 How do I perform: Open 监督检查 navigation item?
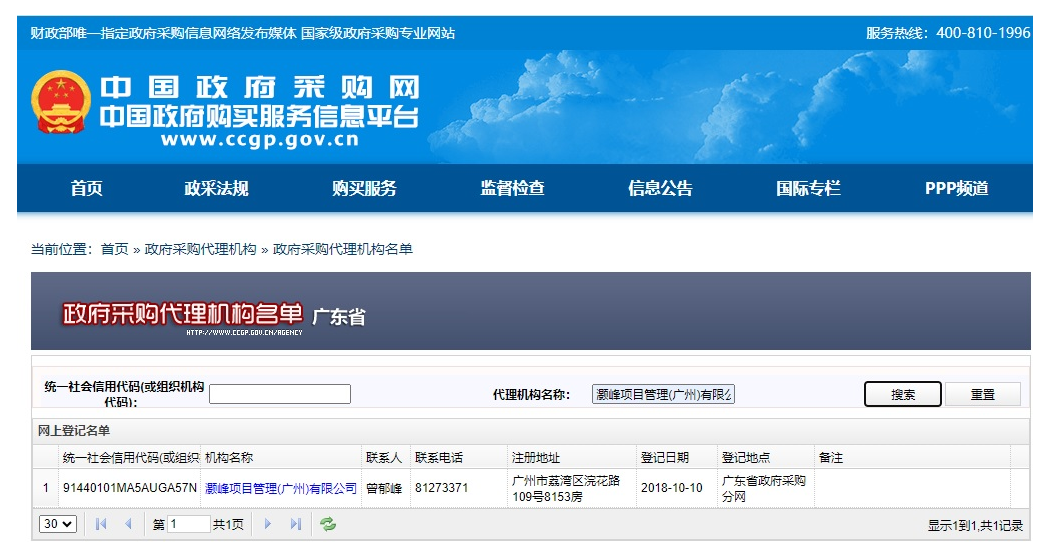coord(512,188)
